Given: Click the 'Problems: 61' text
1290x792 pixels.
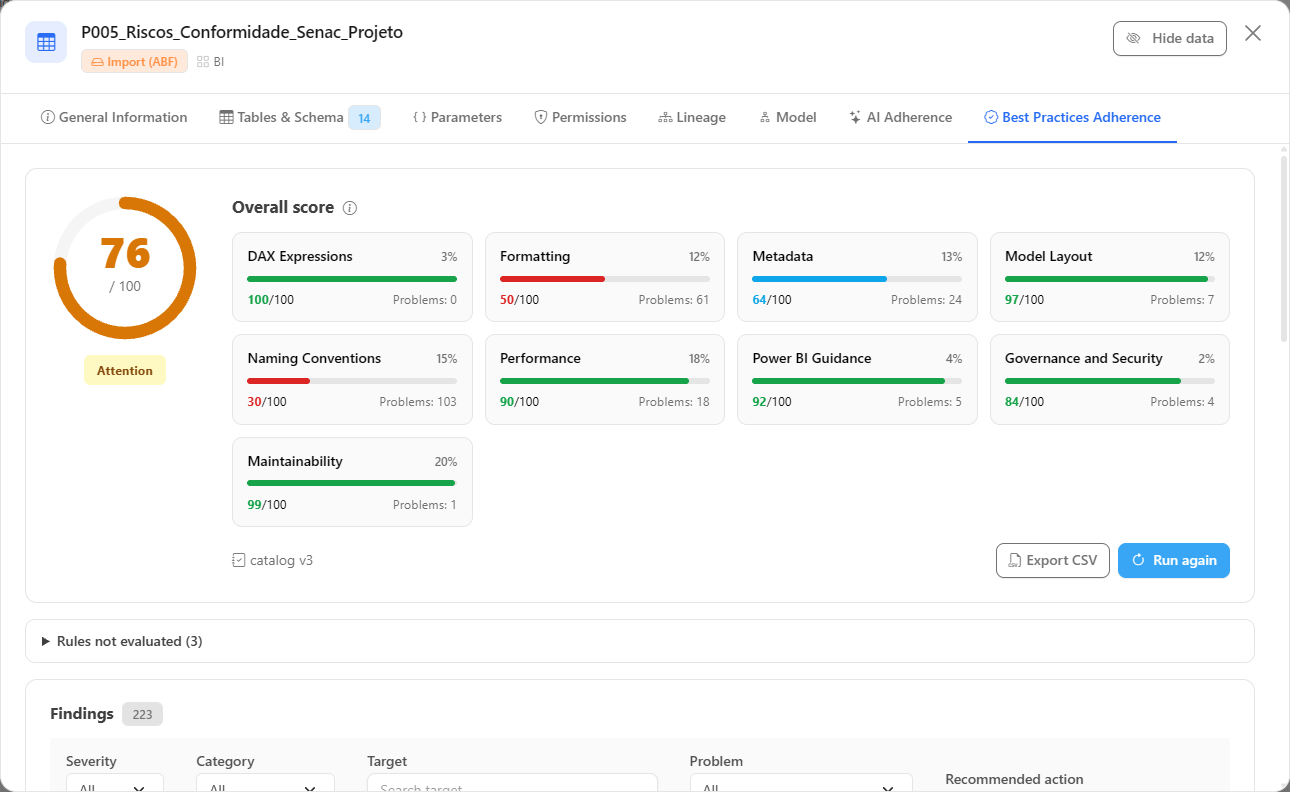Looking at the screenshot, I should point(674,300).
